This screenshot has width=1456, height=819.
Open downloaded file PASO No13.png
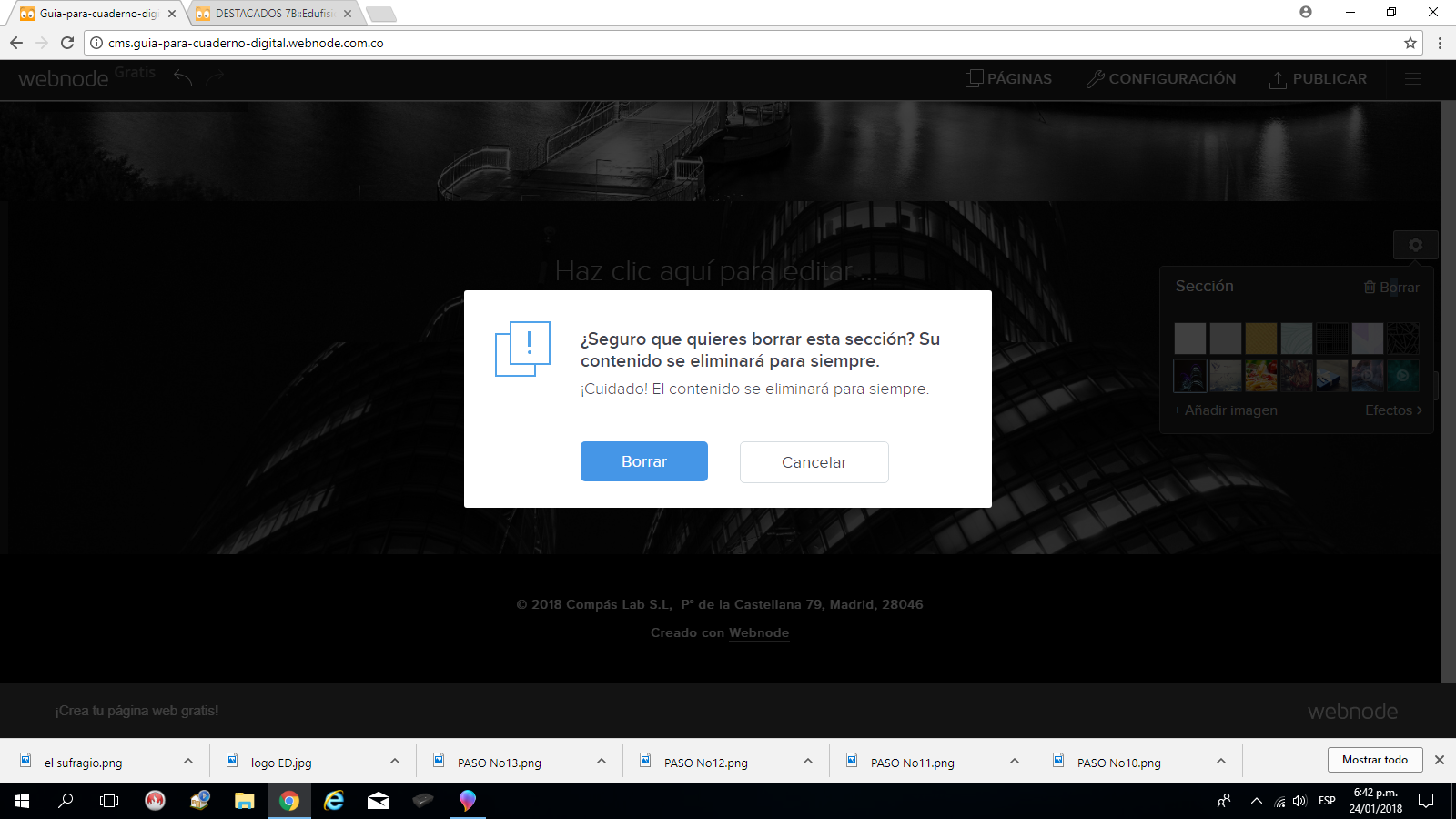tap(500, 763)
